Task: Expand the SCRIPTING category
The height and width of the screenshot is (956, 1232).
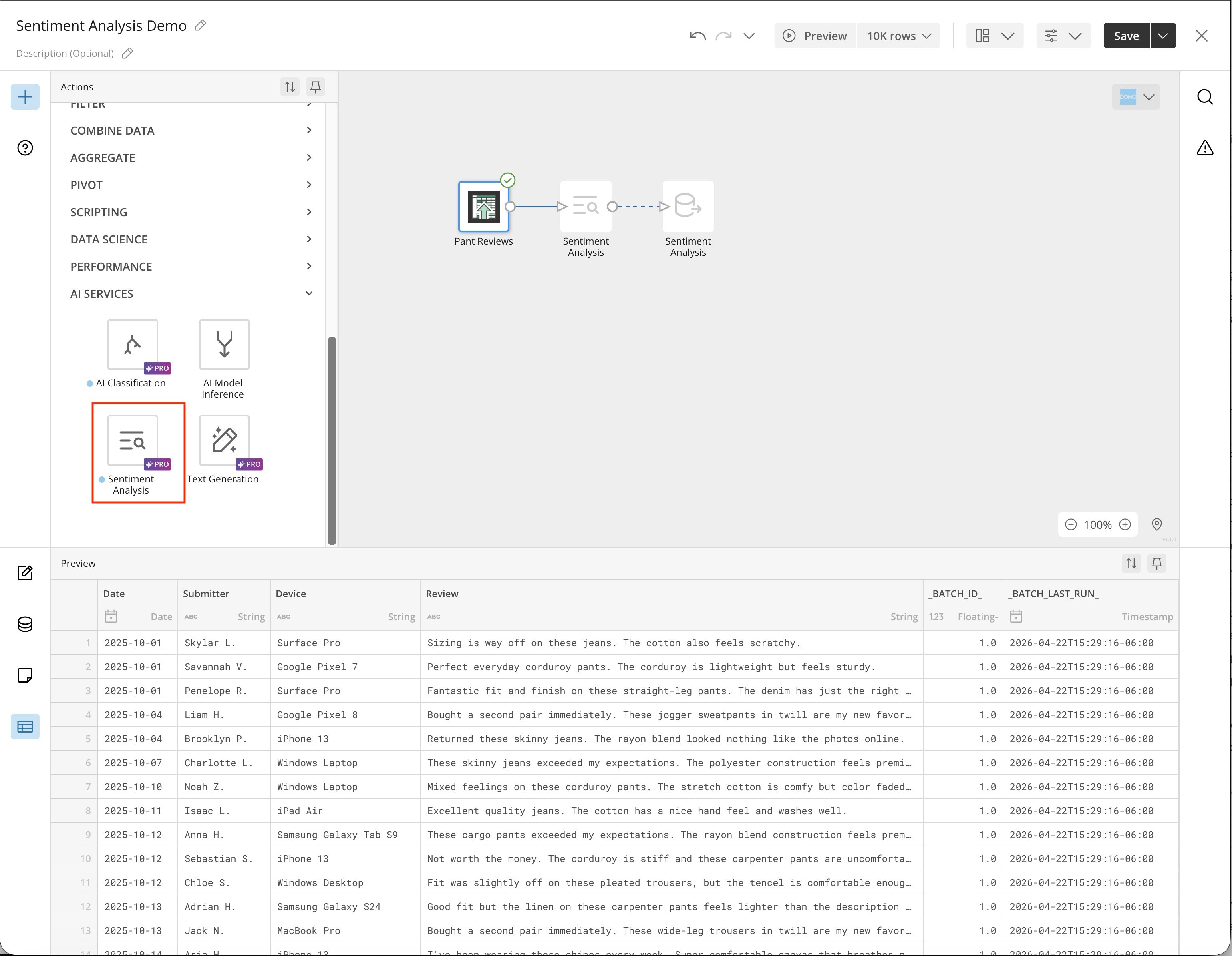Action: coord(191,212)
